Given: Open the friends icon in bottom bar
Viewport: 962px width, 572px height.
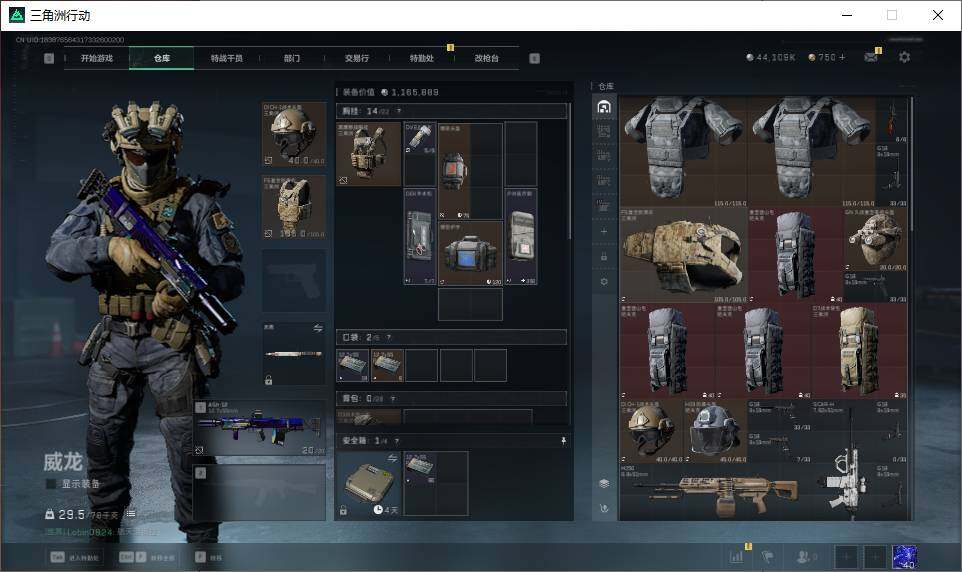Looking at the screenshot, I should point(806,557).
